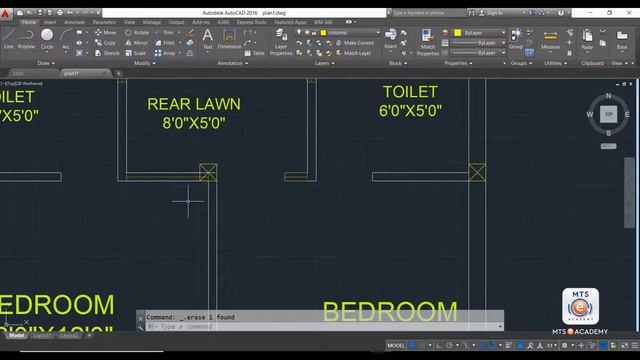640x360 pixels.
Task: Toggle Group selection on/off icon
Action: point(529,53)
